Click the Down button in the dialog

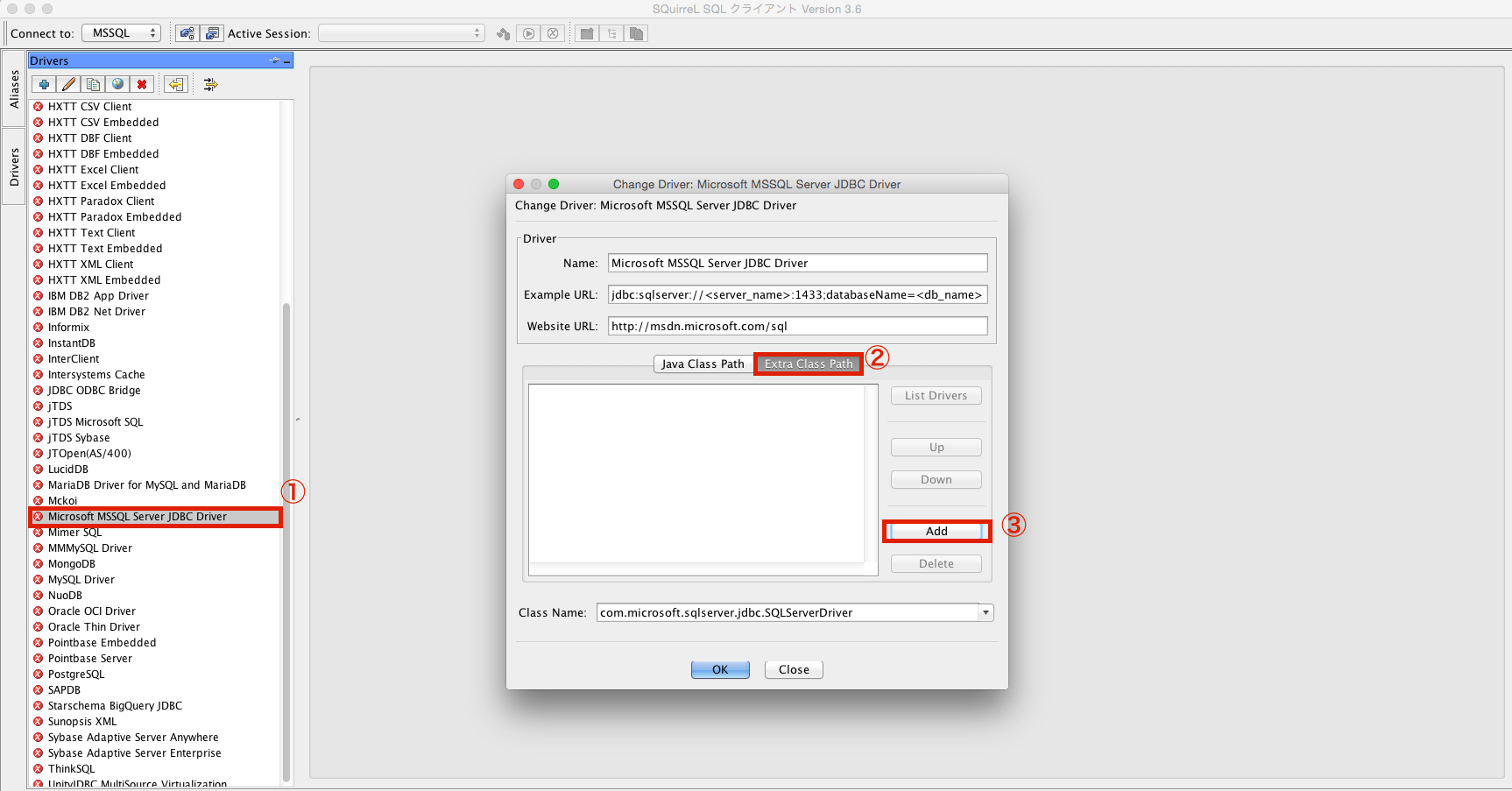point(936,479)
